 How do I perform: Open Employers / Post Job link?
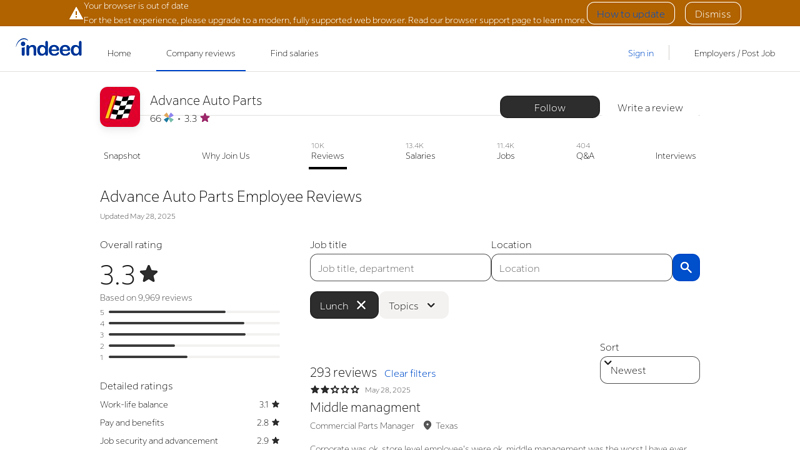pyautogui.click(x=734, y=53)
